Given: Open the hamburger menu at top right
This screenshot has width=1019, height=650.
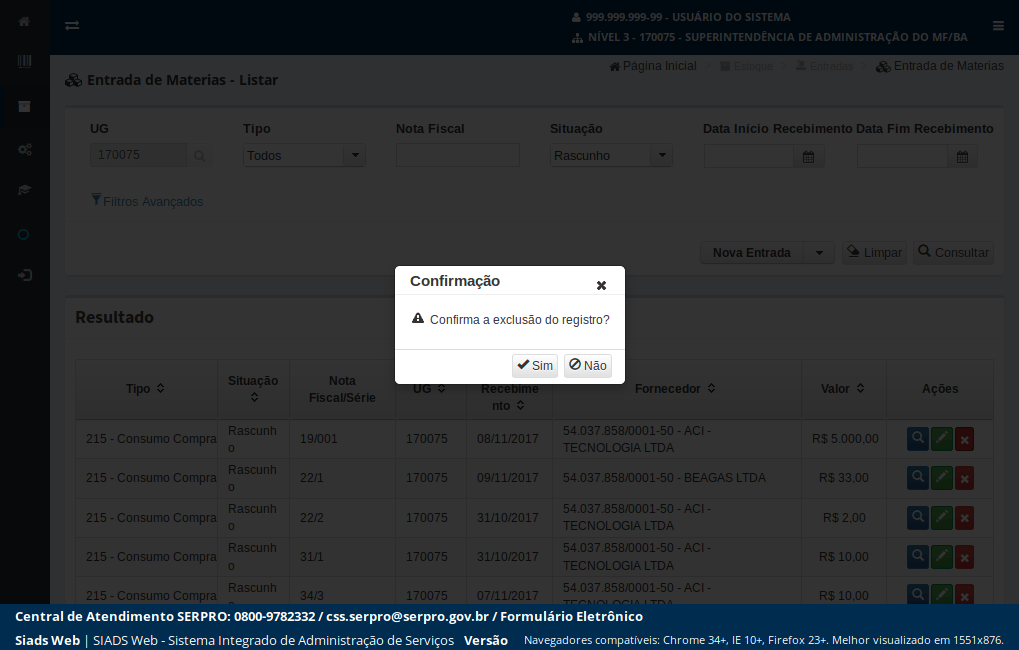Looking at the screenshot, I should click(x=998, y=25).
